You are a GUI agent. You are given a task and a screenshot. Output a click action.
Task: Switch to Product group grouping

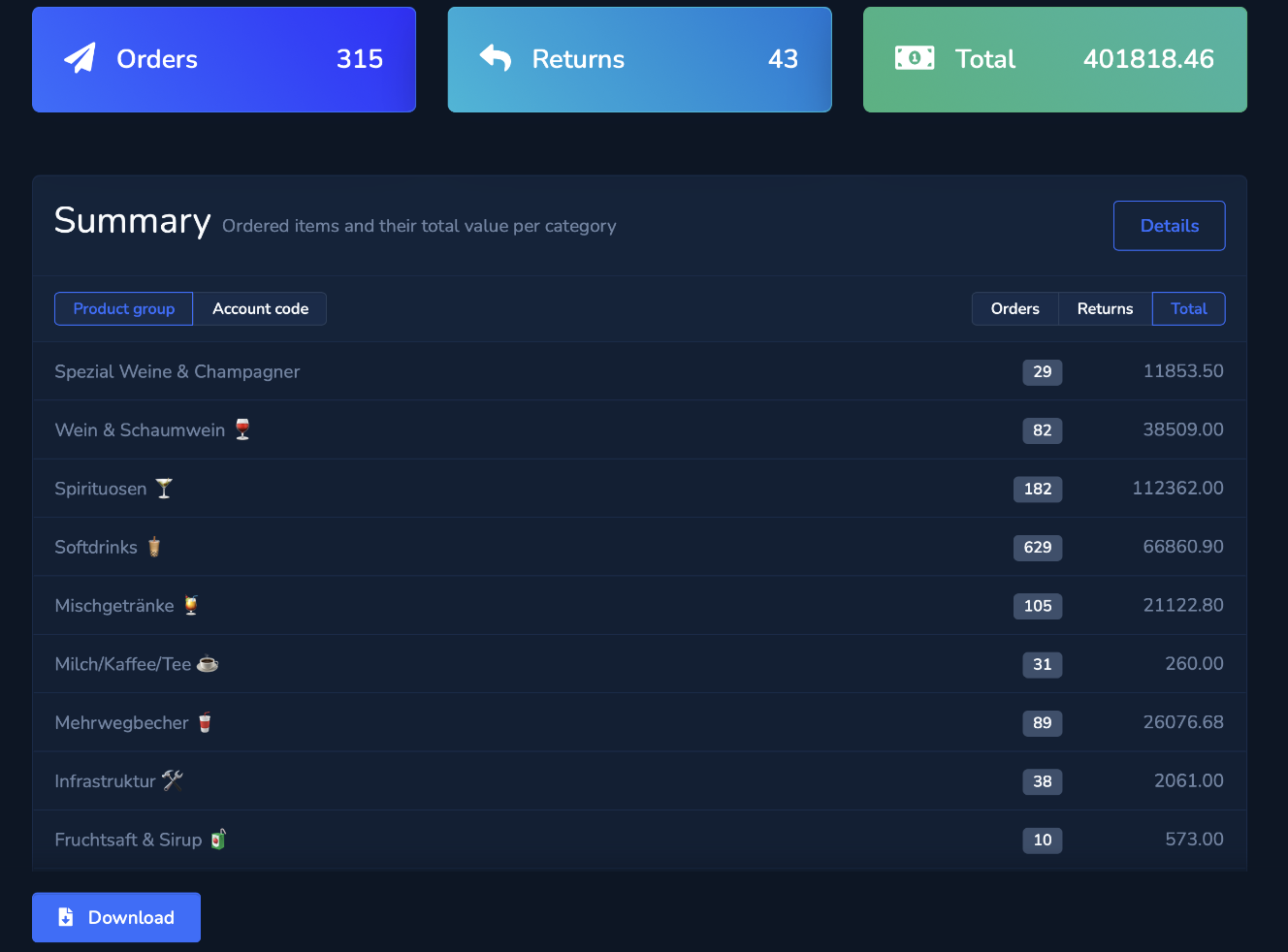(123, 308)
